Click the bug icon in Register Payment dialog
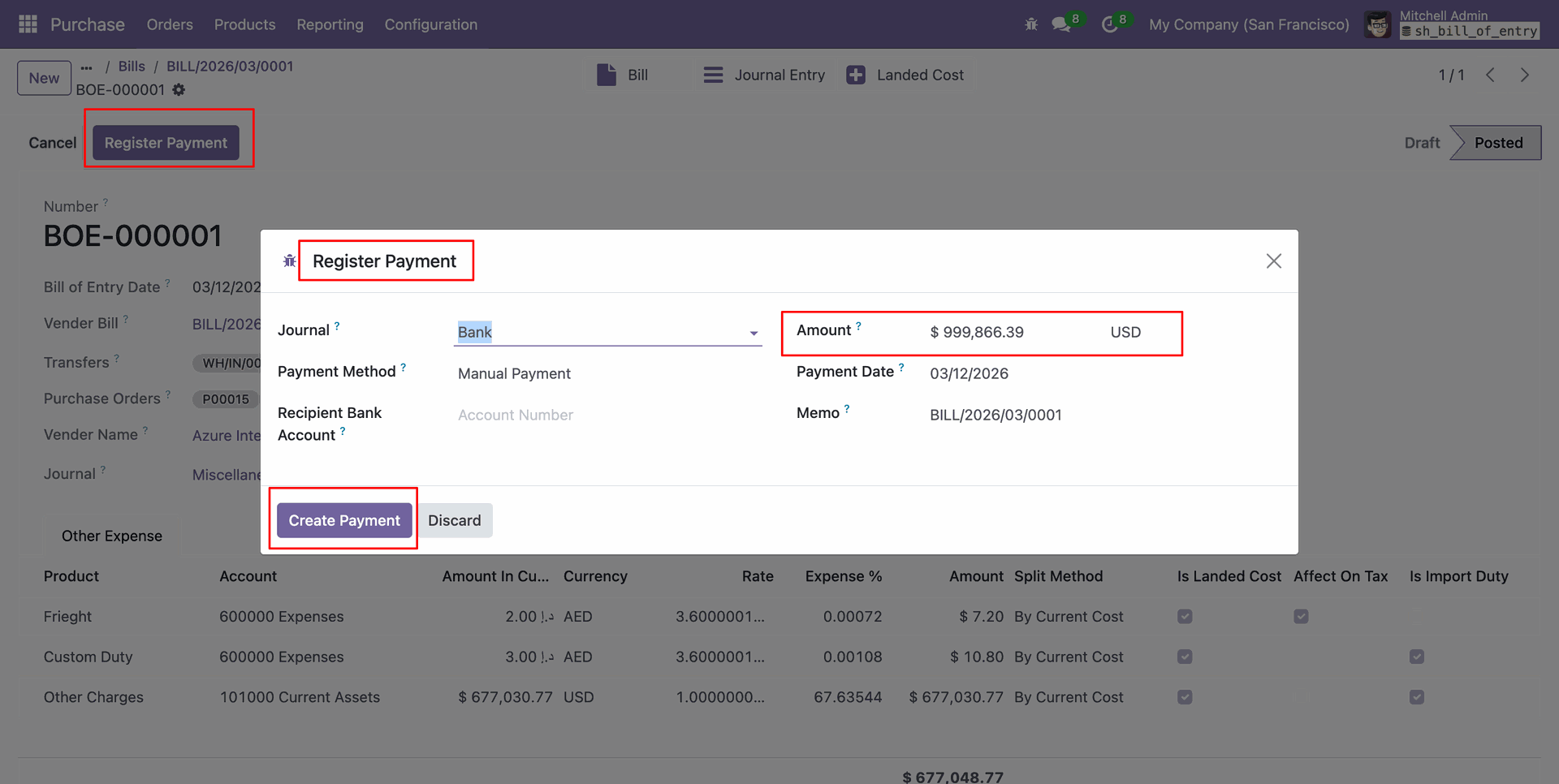Viewport: 1559px width, 784px height. [289, 261]
